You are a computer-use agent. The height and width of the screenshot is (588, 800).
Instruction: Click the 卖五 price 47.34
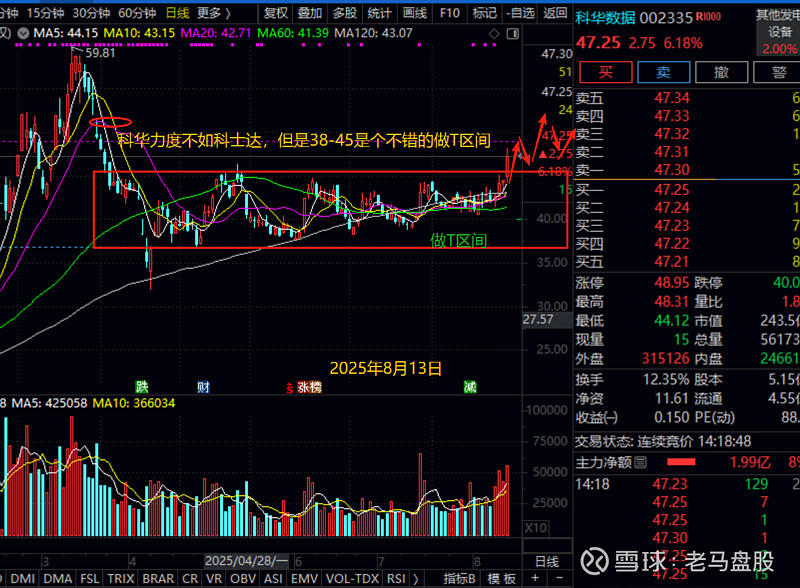point(672,98)
